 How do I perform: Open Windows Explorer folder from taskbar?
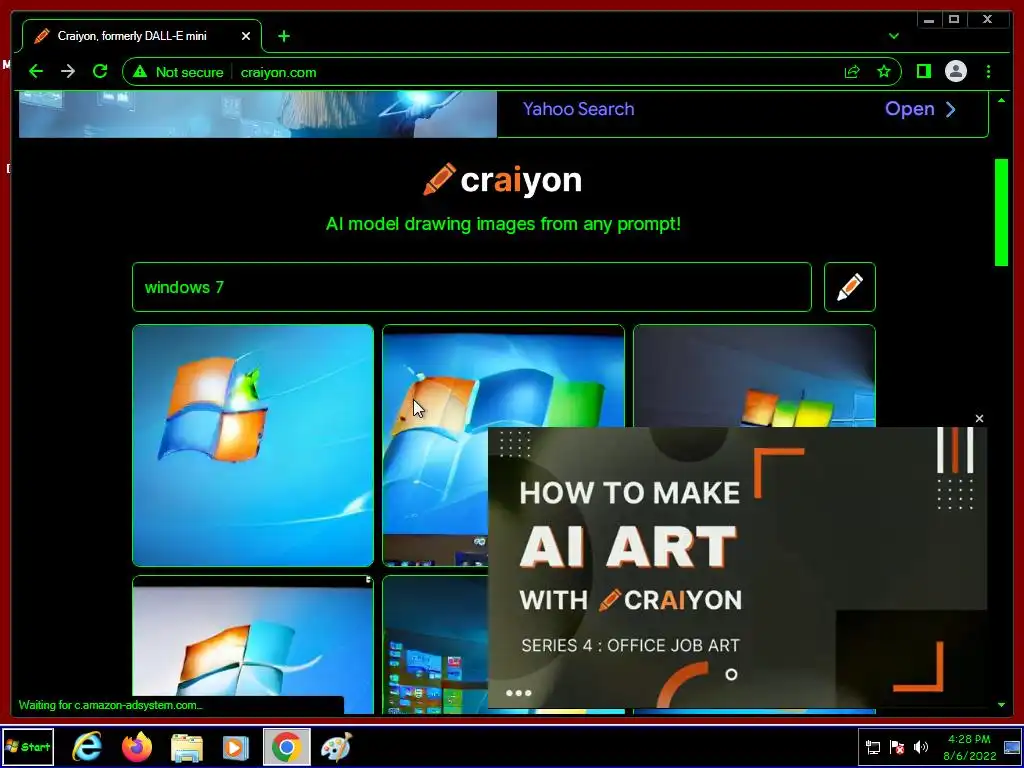tap(187, 747)
